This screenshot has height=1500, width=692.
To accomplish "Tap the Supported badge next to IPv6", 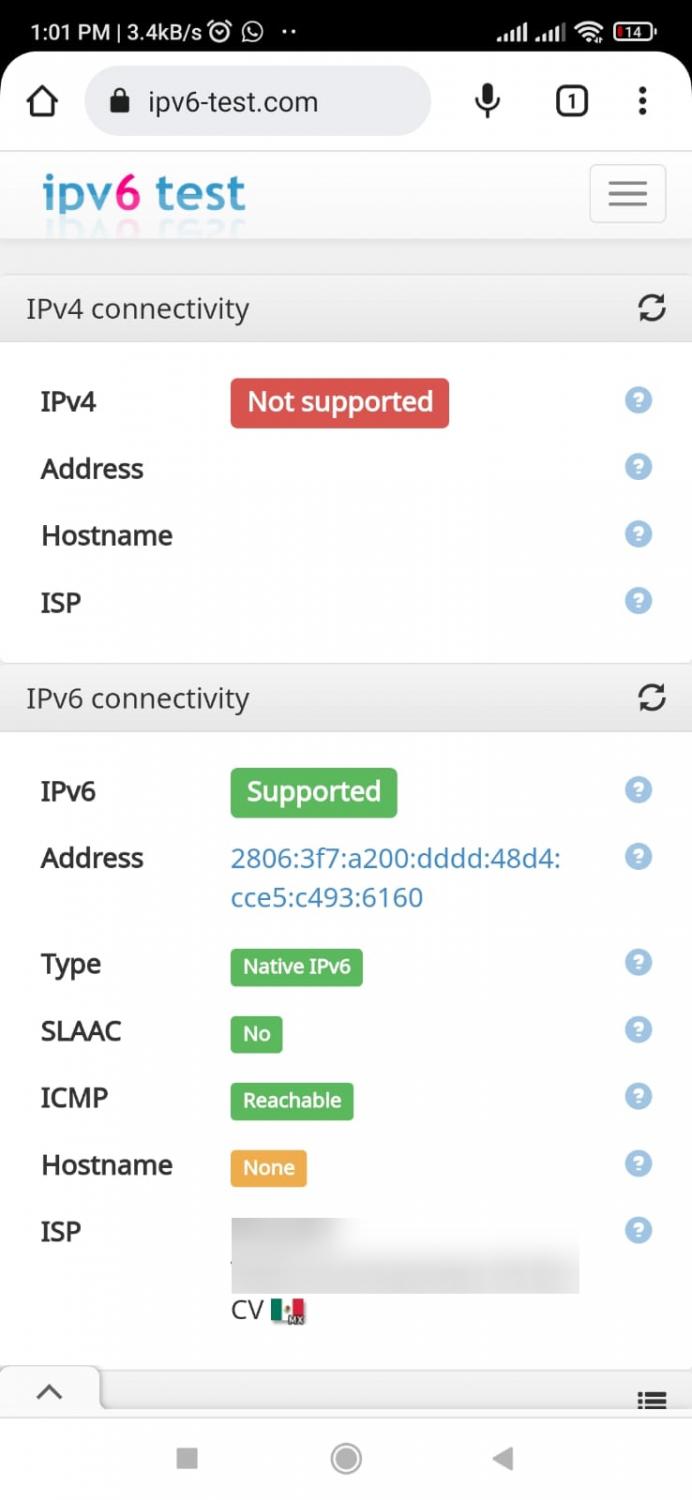I will pyautogui.click(x=313, y=792).
